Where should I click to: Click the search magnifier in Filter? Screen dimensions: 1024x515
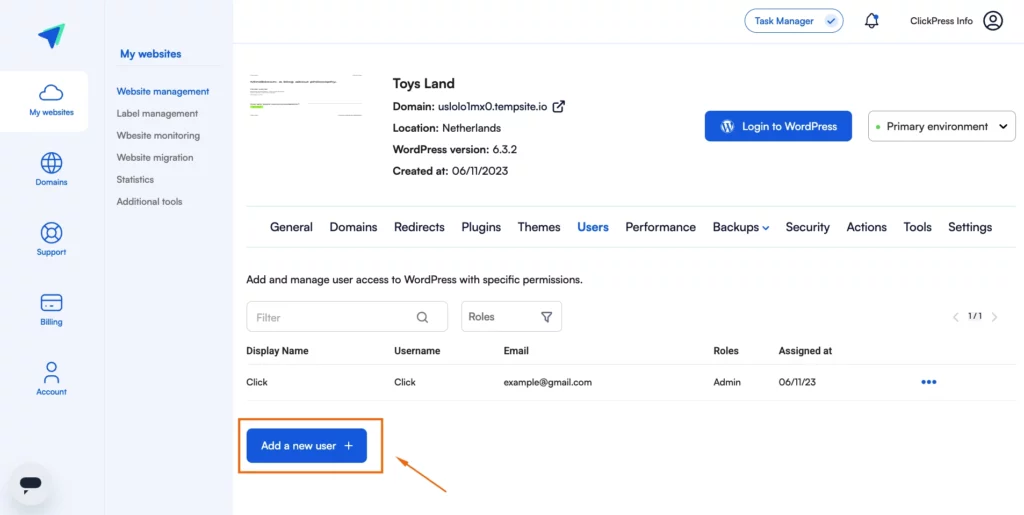coord(423,317)
